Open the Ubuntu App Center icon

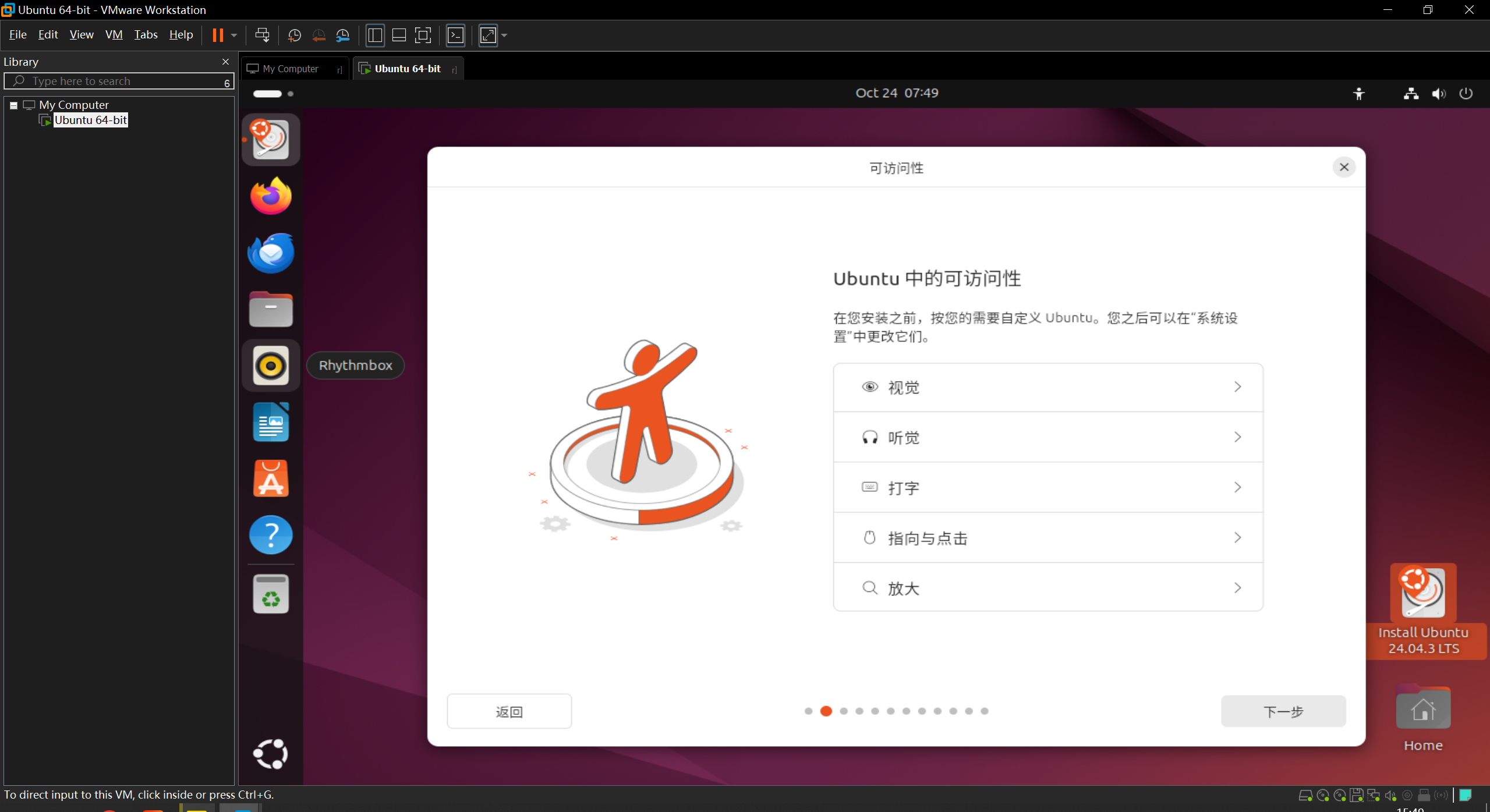pyautogui.click(x=271, y=478)
